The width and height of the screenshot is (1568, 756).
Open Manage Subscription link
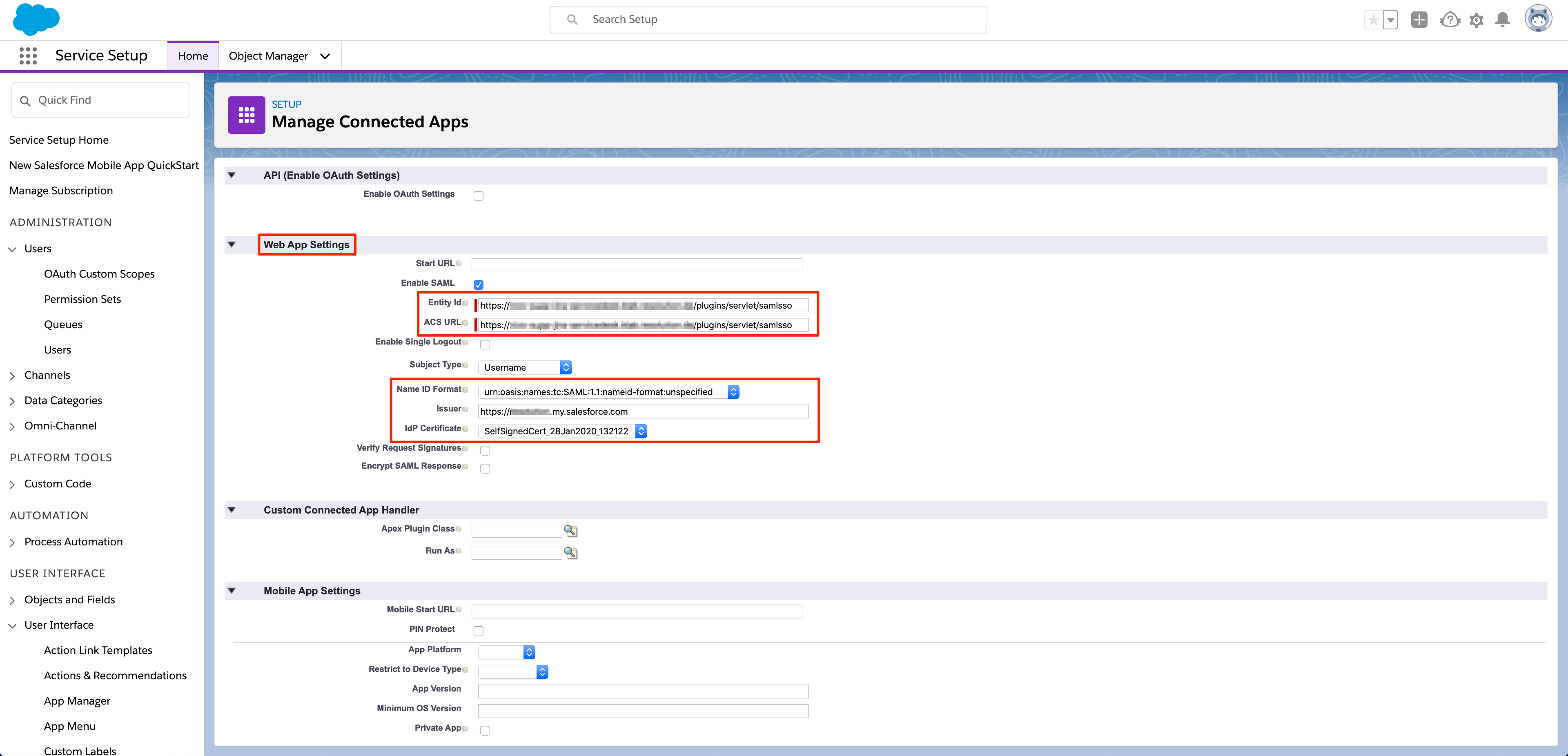pyautogui.click(x=61, y=191)
